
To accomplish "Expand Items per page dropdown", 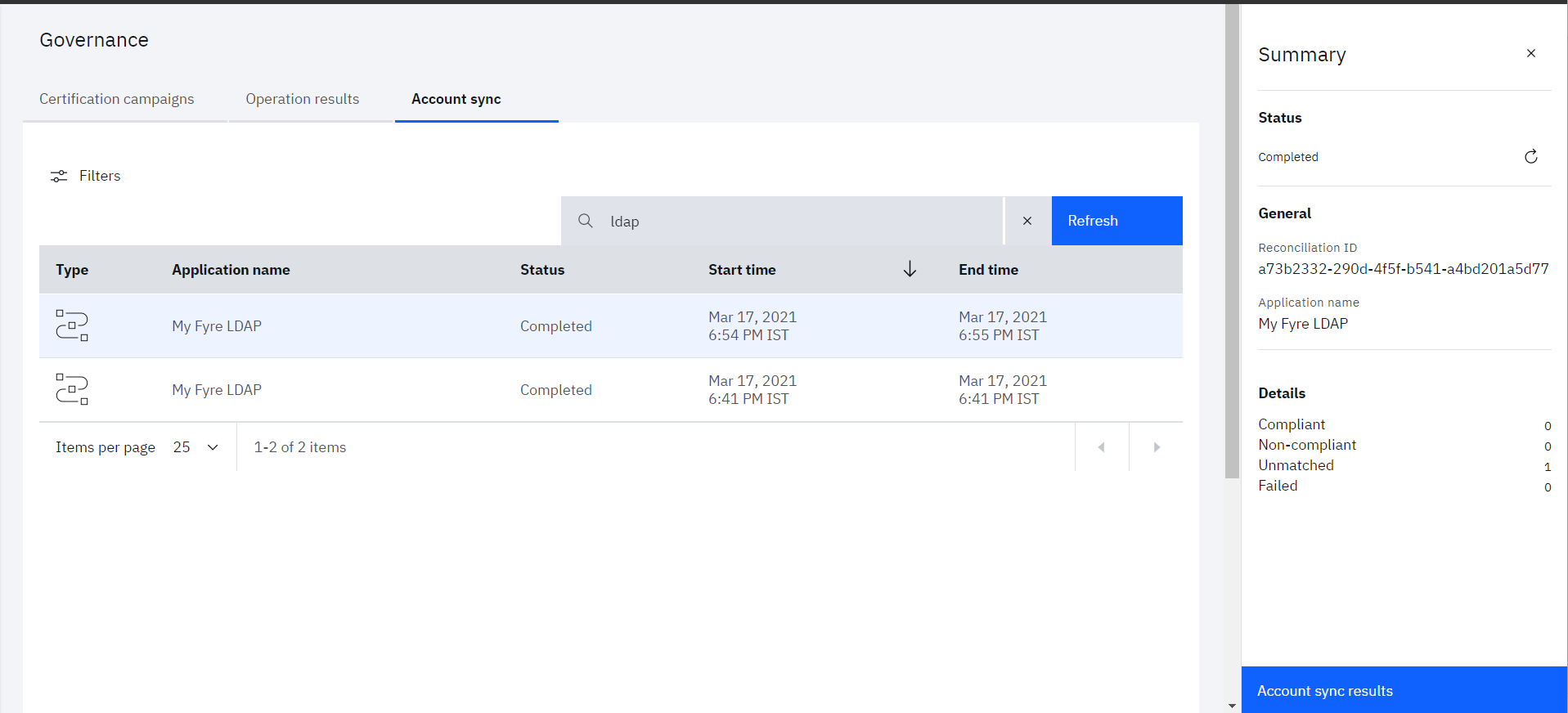I will coord(196,447).
